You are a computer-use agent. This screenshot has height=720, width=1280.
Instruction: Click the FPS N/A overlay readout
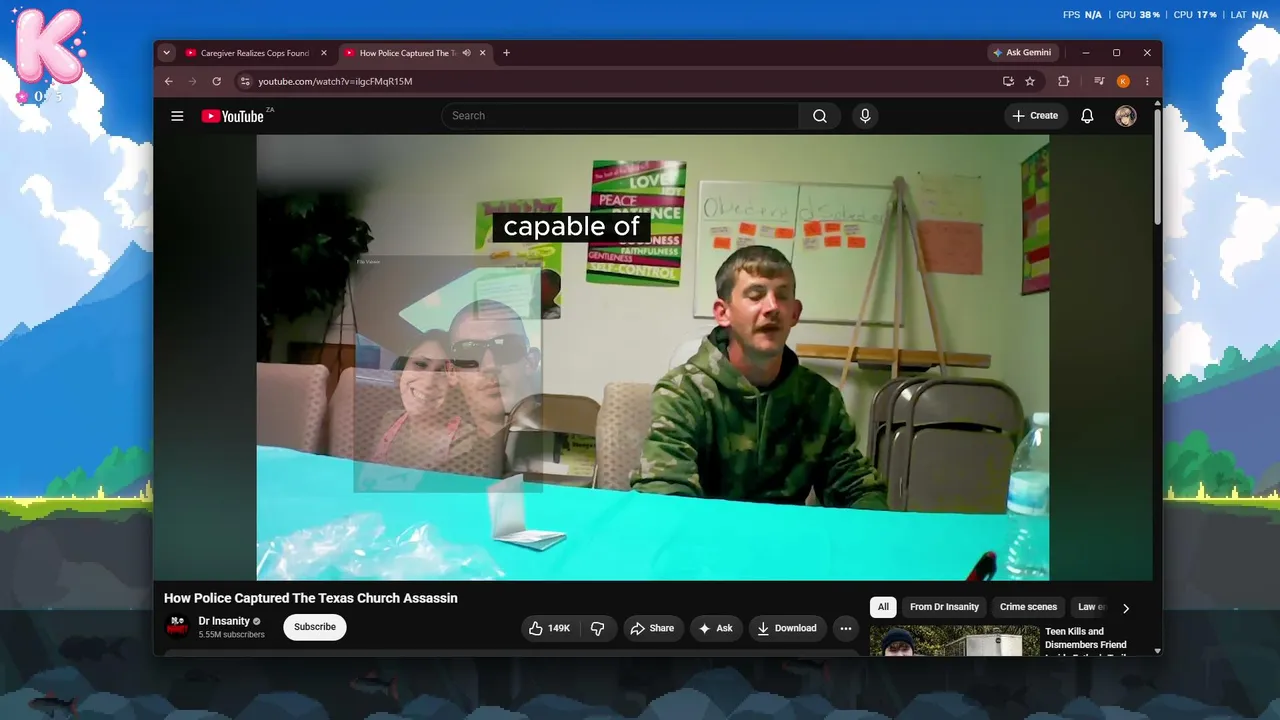1082,15
